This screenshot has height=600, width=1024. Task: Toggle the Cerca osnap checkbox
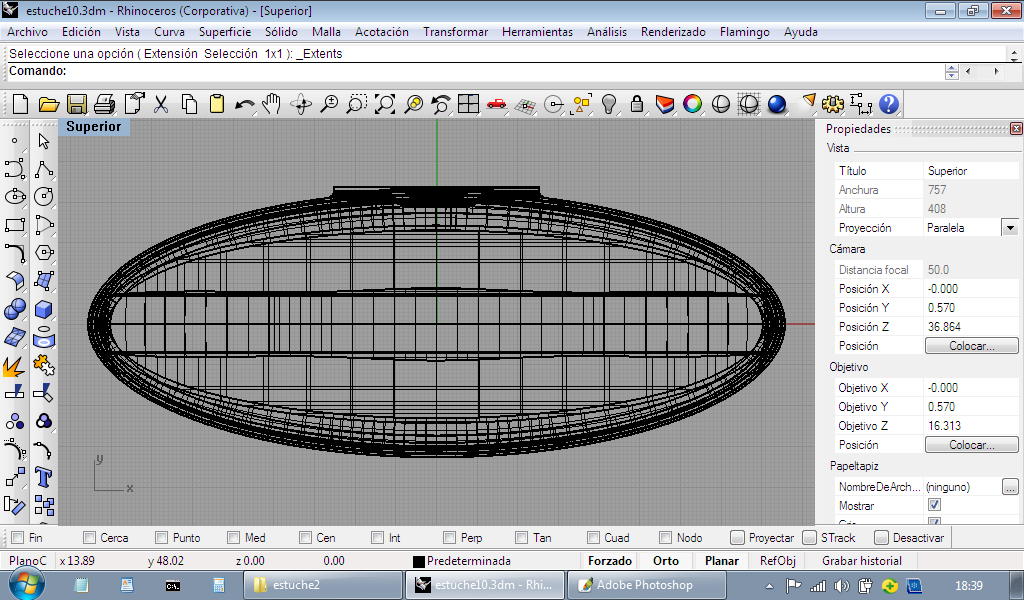[90, 538]
